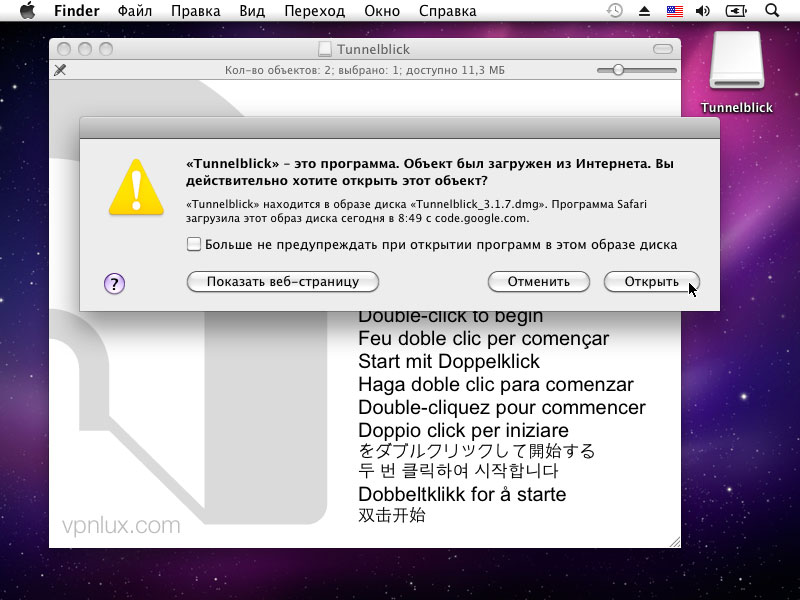
Task: Click the eject icon in menu bar
Action: click(644, 11)
